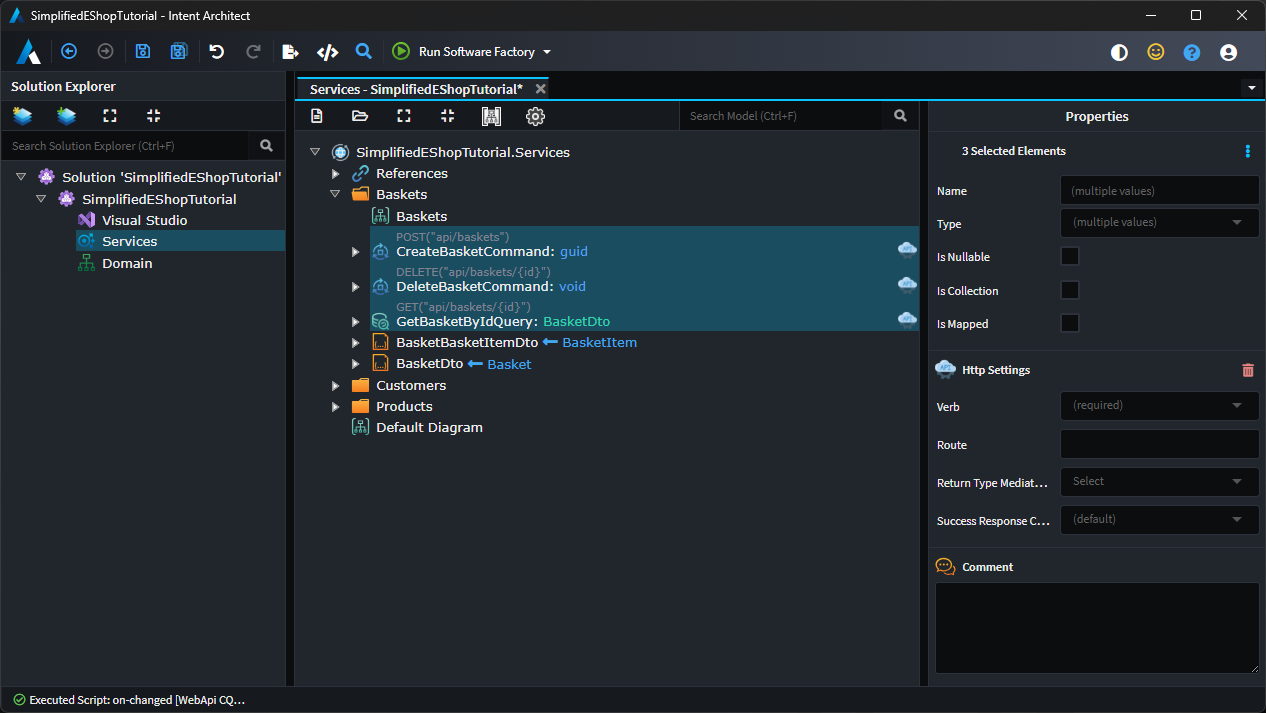The image size is (1266, 713).
Task: Collapse SimplifiedEShopTutorial.Services root node
Action: tap(315, 152)
